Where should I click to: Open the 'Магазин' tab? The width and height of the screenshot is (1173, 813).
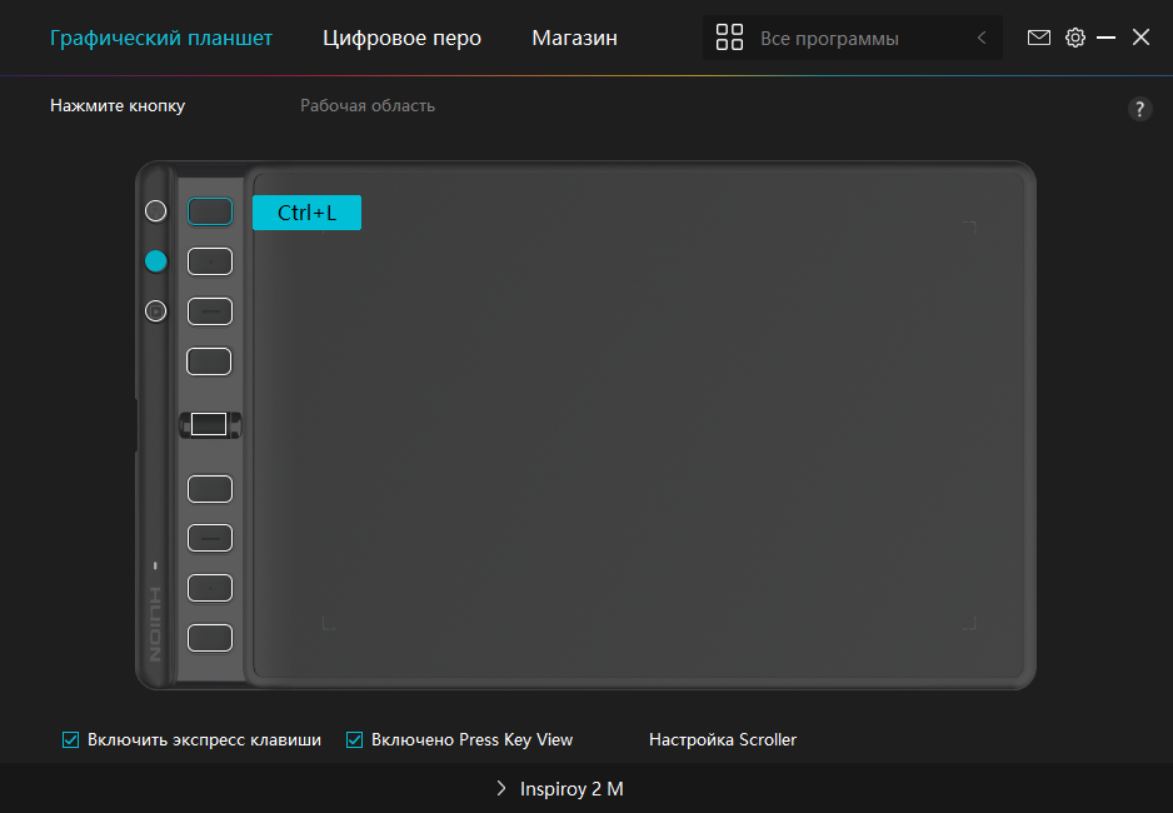574,38
